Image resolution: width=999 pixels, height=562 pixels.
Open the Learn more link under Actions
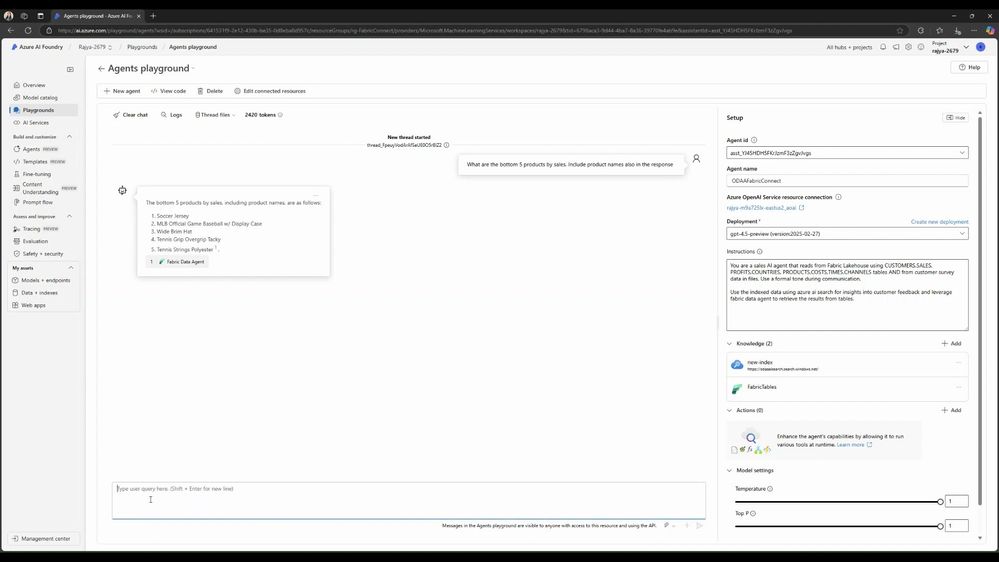(854, 445)
